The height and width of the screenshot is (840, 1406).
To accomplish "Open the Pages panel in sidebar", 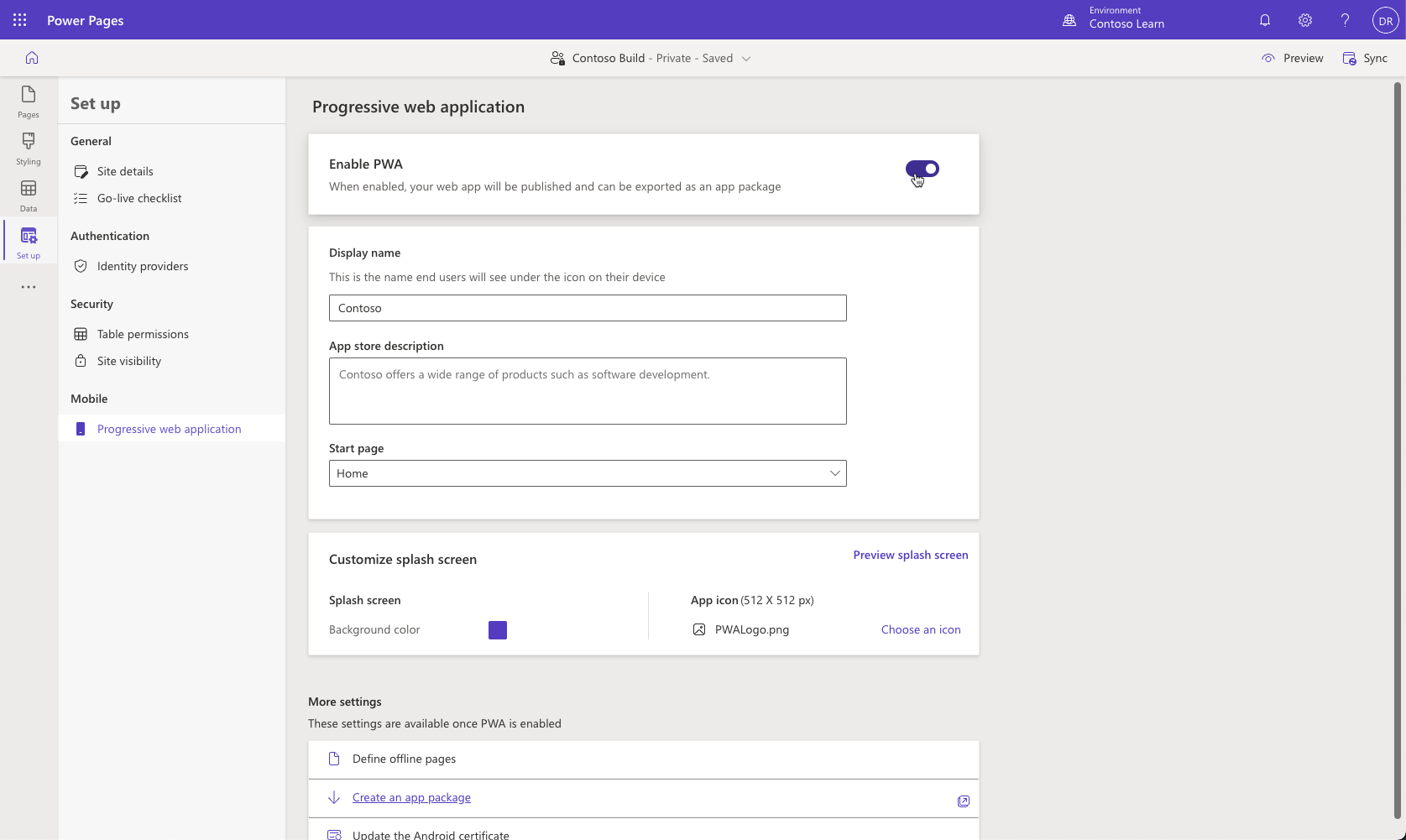I will click(28, 102).
